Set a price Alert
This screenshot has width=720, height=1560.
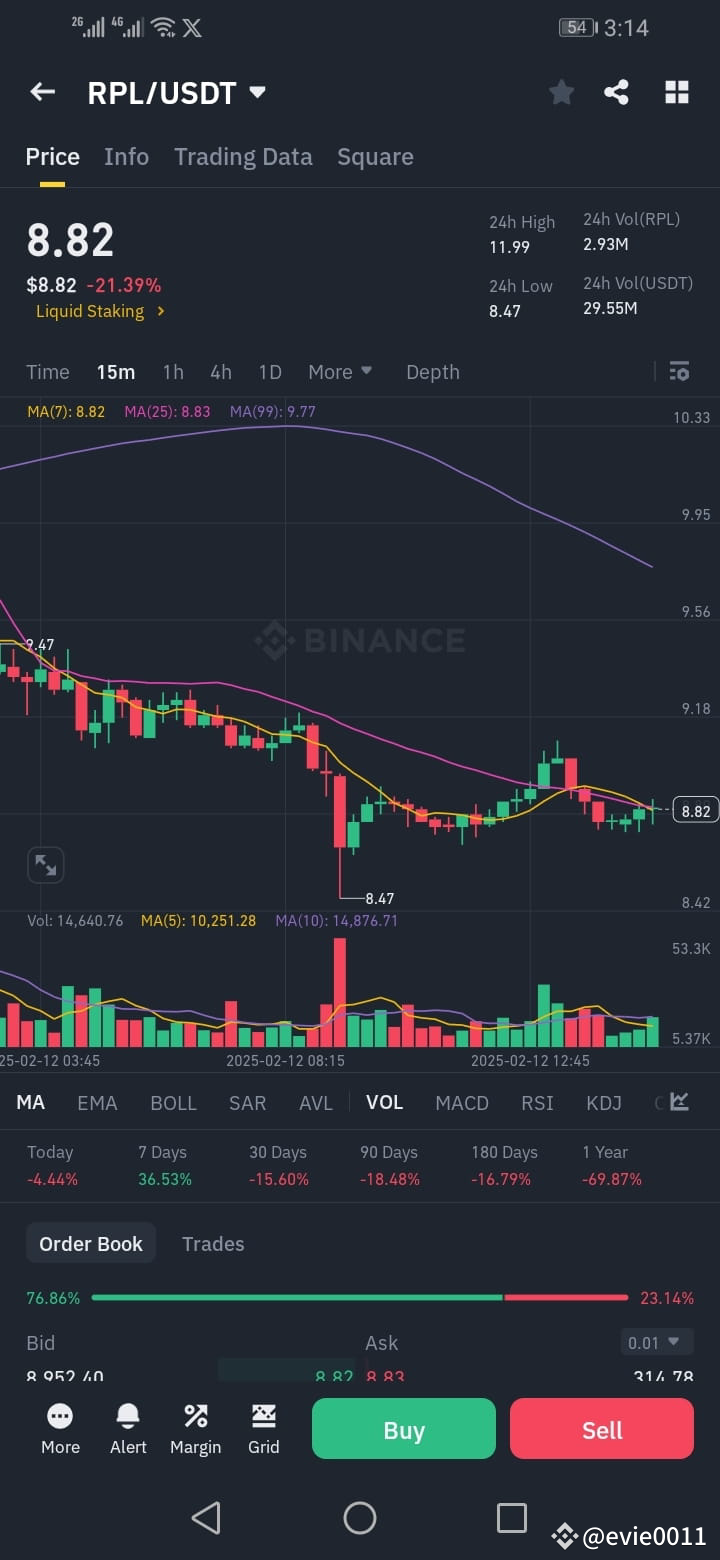click(x=128, y=1428)
